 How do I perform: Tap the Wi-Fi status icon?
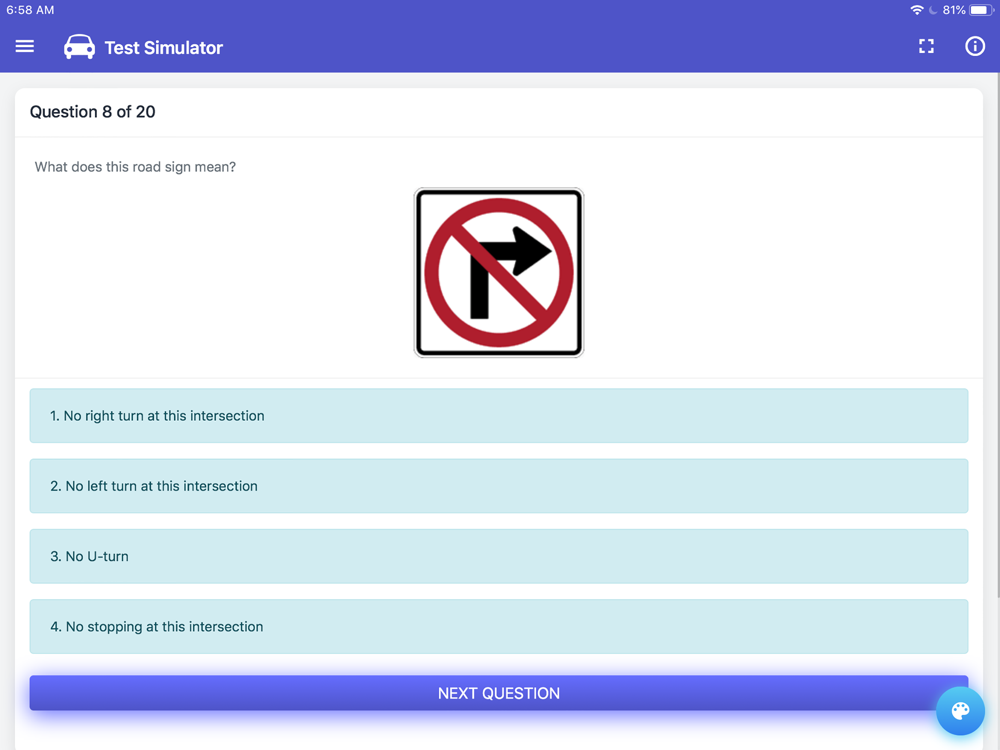tap(916, 10)
